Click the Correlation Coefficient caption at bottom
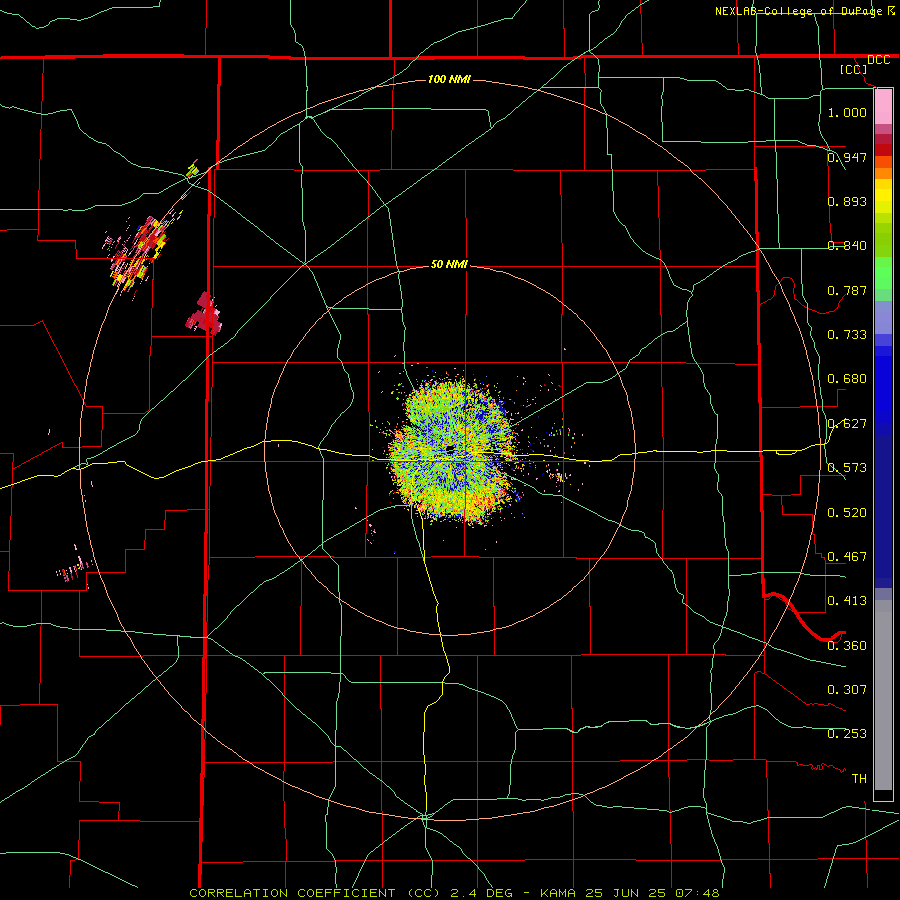 454,893
